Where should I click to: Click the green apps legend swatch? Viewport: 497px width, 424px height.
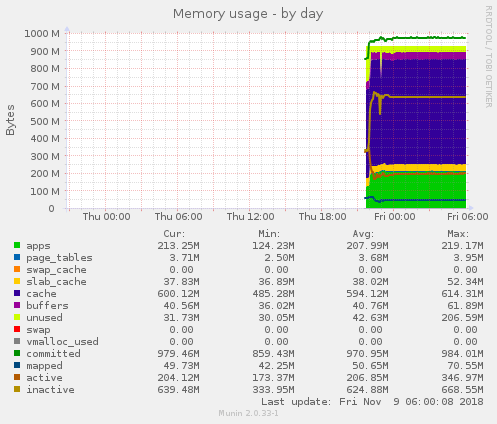(17, 245)
